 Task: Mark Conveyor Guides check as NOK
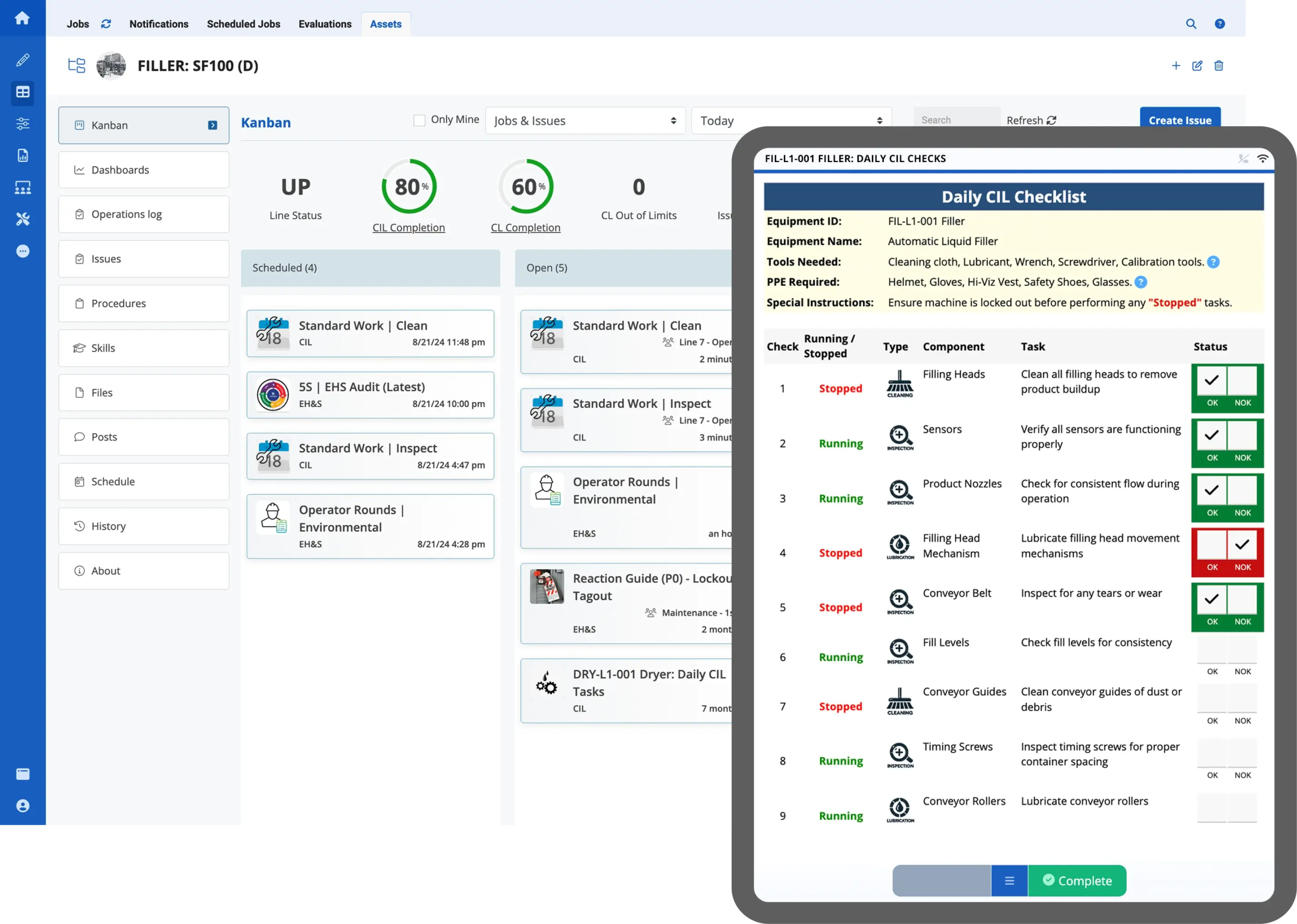pos(1242,699)
